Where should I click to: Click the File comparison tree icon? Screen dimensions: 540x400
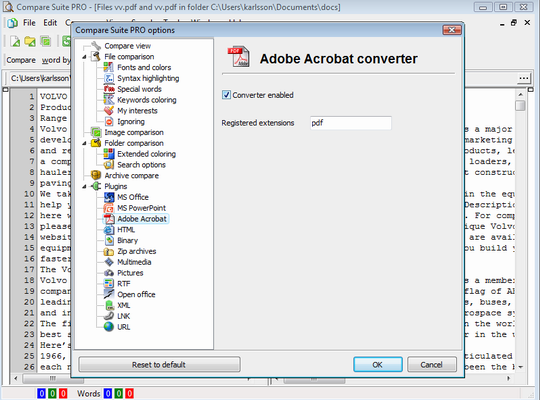coord(96,57)
